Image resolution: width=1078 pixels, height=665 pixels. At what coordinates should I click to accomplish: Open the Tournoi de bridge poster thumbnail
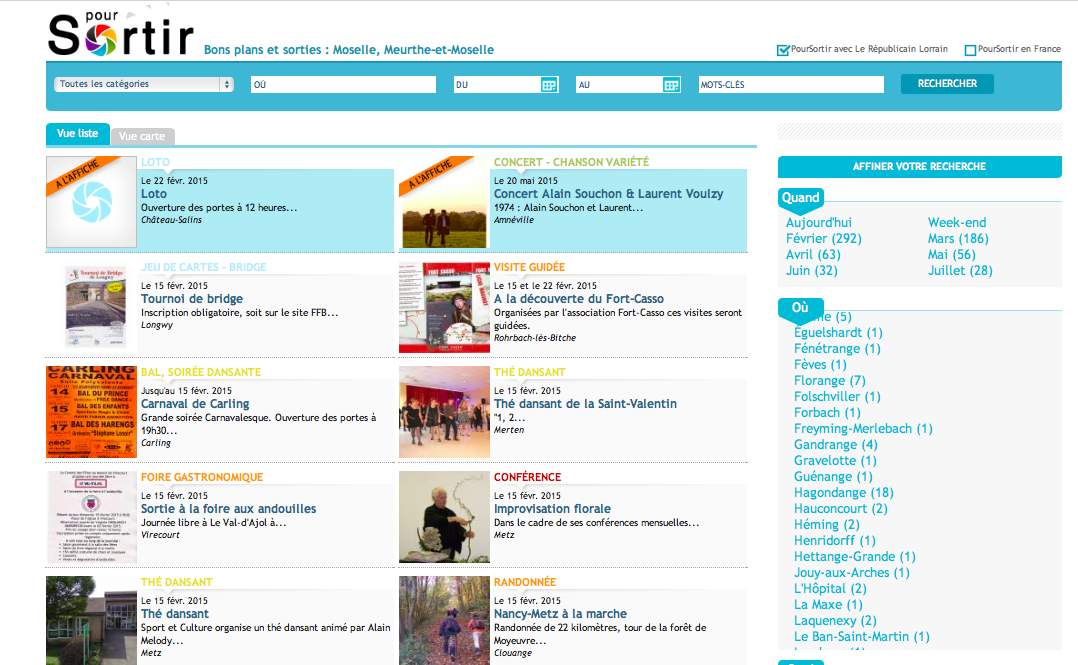pos(91,307)
